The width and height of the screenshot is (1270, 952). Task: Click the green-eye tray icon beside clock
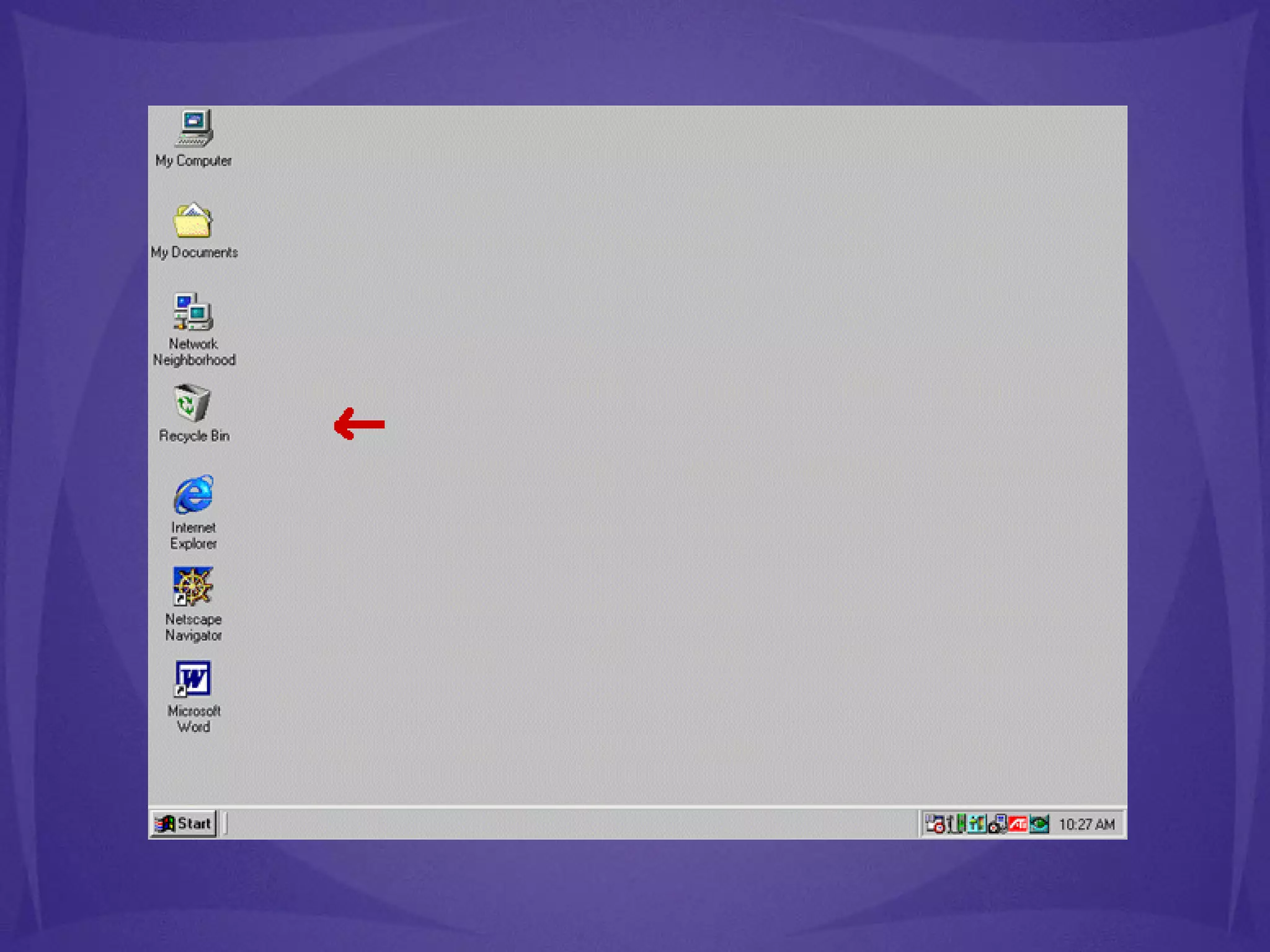pyautogui.click(x=1039, y=824)
